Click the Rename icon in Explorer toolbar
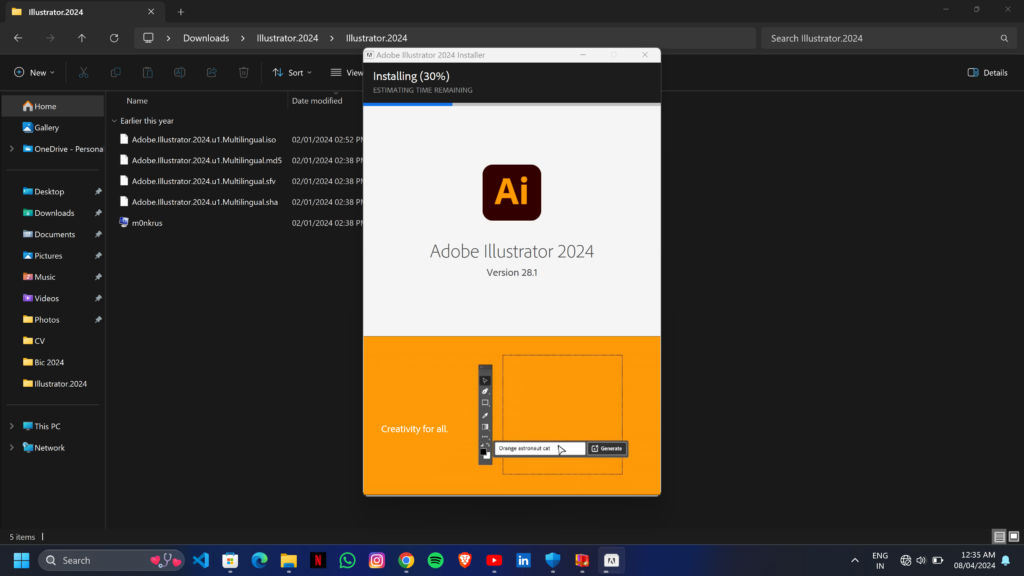Image resolution: width=1024 pixels, height=576 pixels. click(180, 72)
